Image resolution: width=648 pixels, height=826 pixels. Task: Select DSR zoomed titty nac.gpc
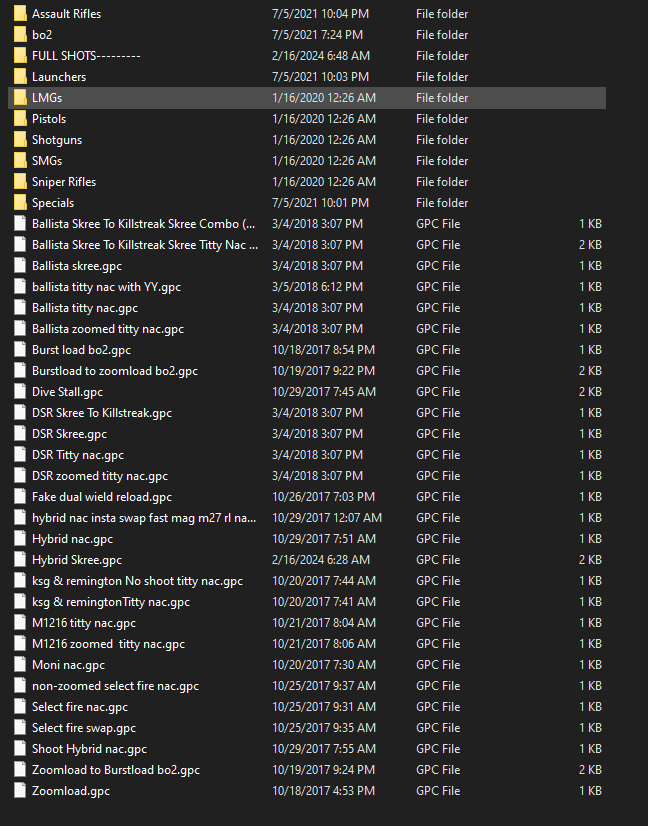[100, 476]
